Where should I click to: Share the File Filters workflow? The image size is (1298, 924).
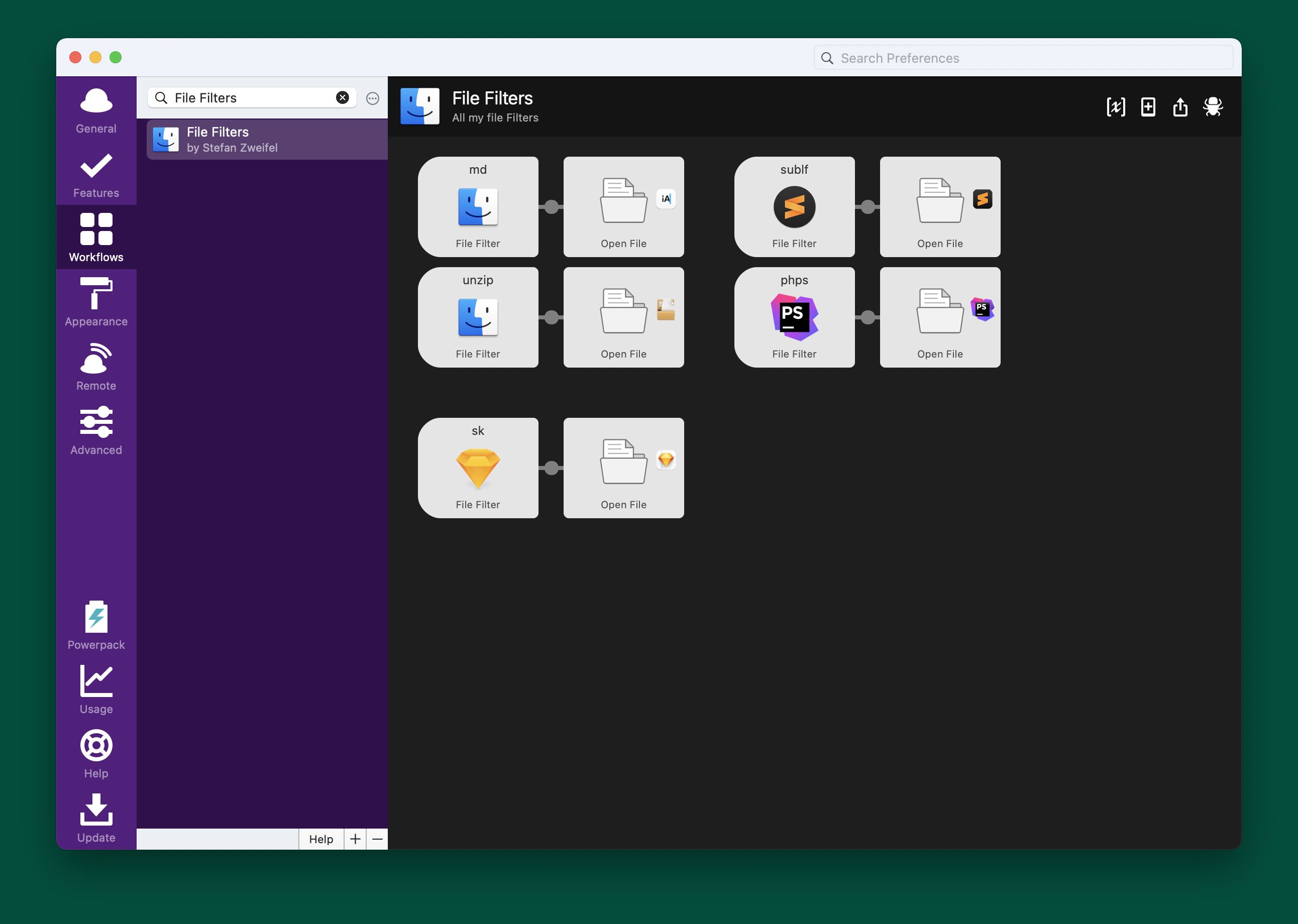click(x=1180, y=106)
